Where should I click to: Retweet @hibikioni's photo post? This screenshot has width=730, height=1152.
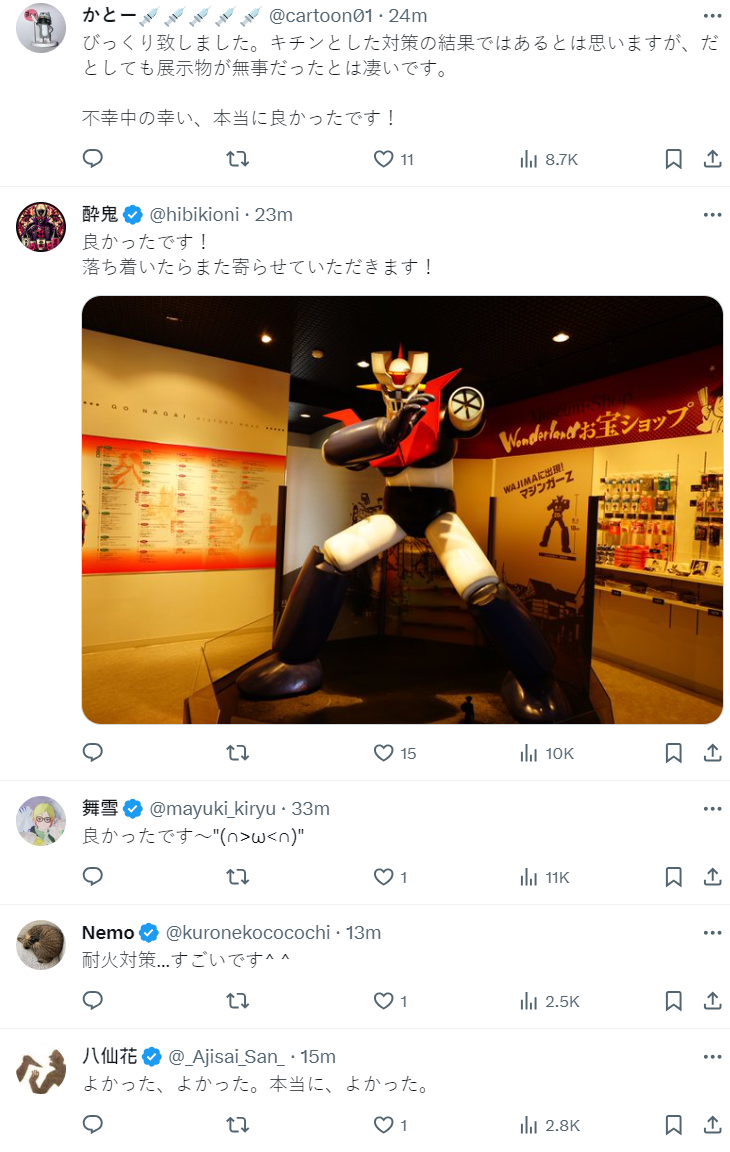(x=237, y=752)
